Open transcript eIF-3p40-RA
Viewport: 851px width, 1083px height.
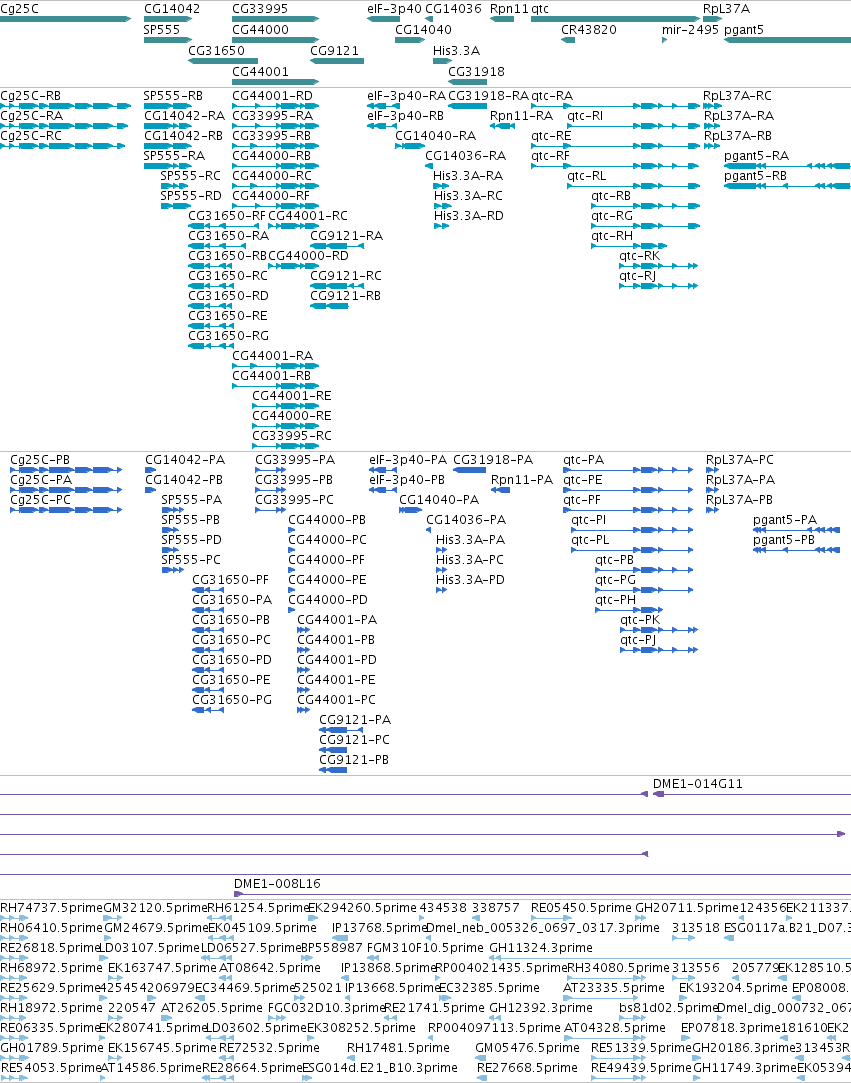(406, 95)
